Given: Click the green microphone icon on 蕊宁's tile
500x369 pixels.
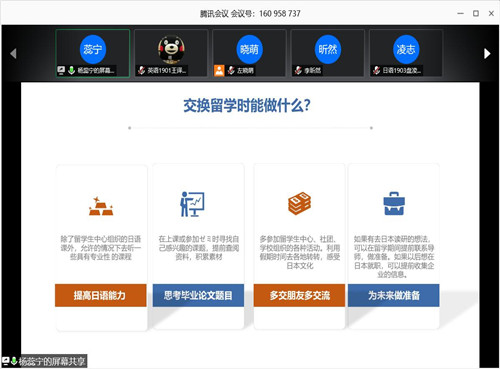Looking at the screenshot, I should (71, 70).
